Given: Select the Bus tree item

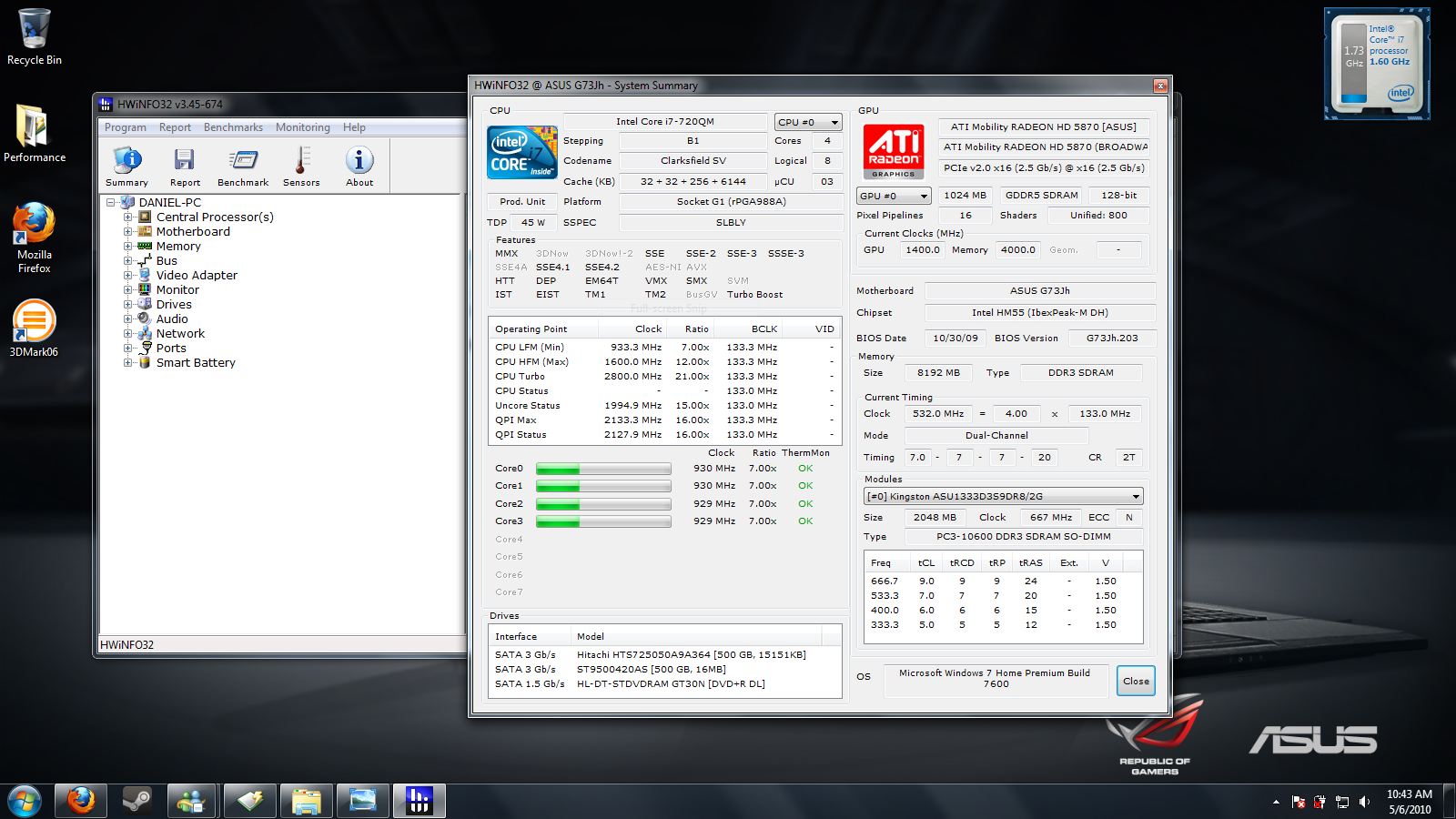Looking at the screenshot, I should click(167, 261).
